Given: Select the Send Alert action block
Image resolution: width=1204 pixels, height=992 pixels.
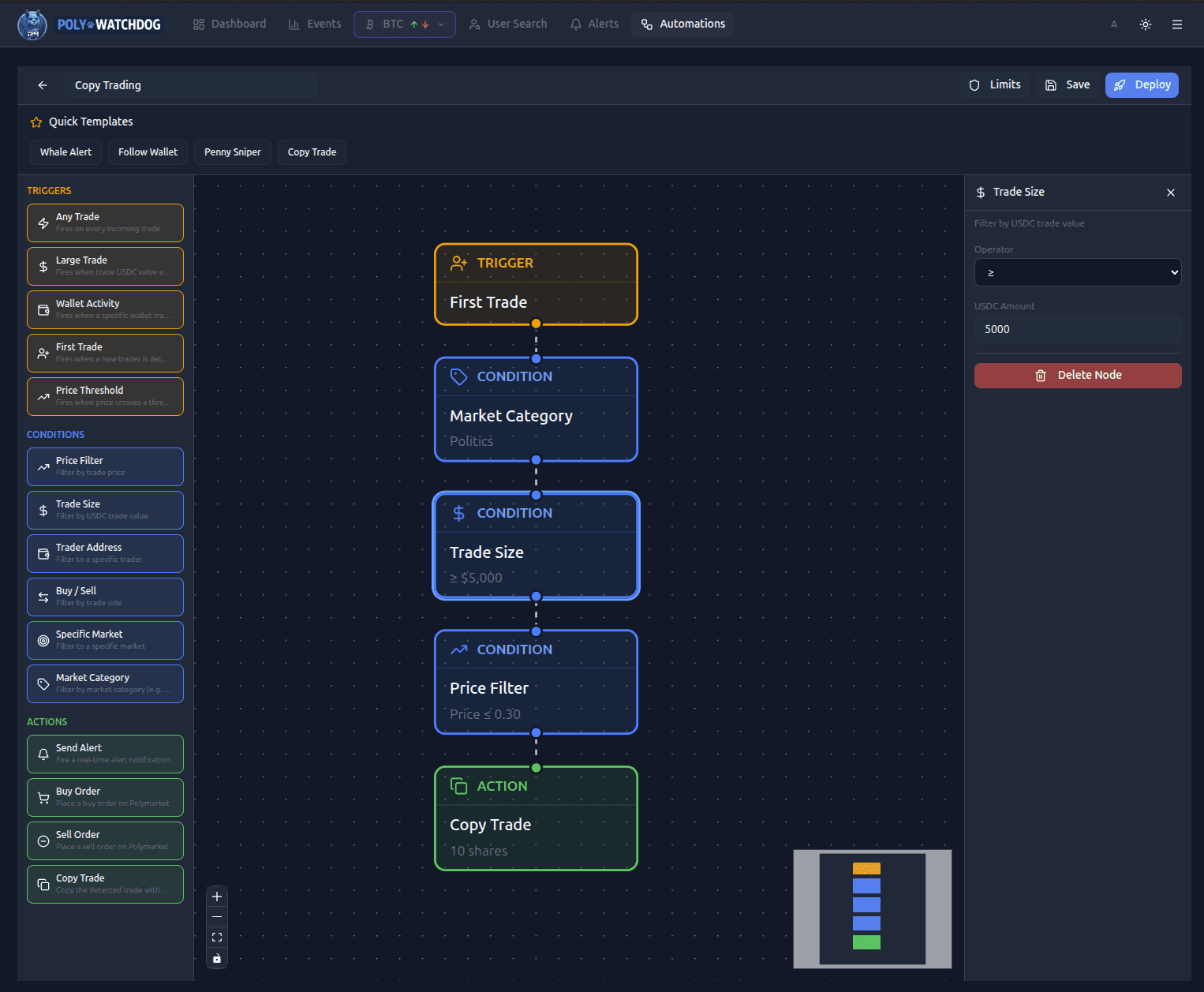Looking at the screenshot, I should pyautogui.click(x=105, y=754).
